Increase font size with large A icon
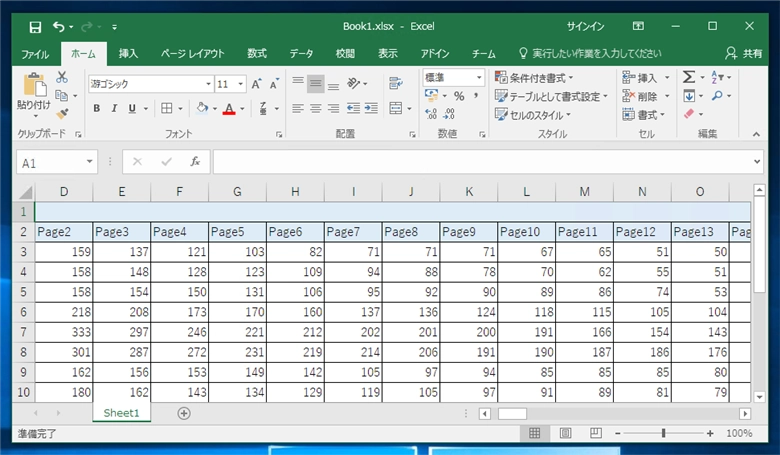Image resolution: width=780 pixels, height=455 pixels. pos(256,84)
